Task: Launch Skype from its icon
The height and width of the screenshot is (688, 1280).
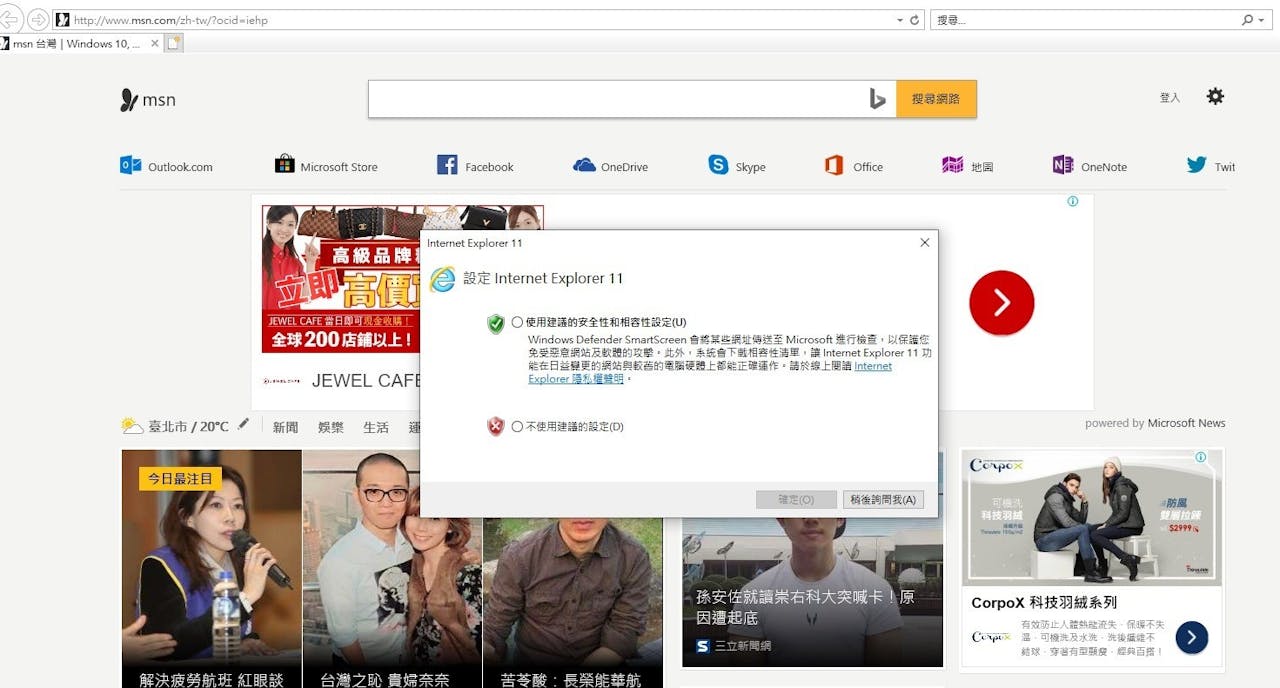Action: [718, 165]
